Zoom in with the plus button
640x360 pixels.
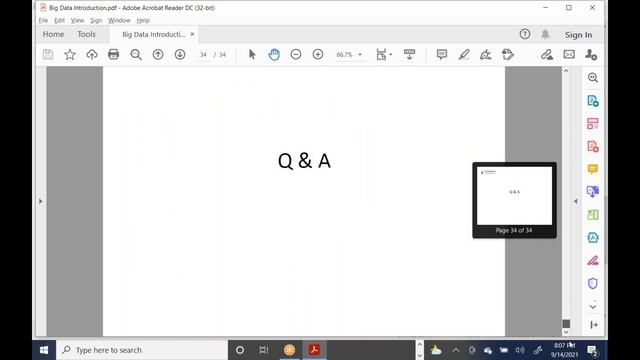[x=318, y=54]
